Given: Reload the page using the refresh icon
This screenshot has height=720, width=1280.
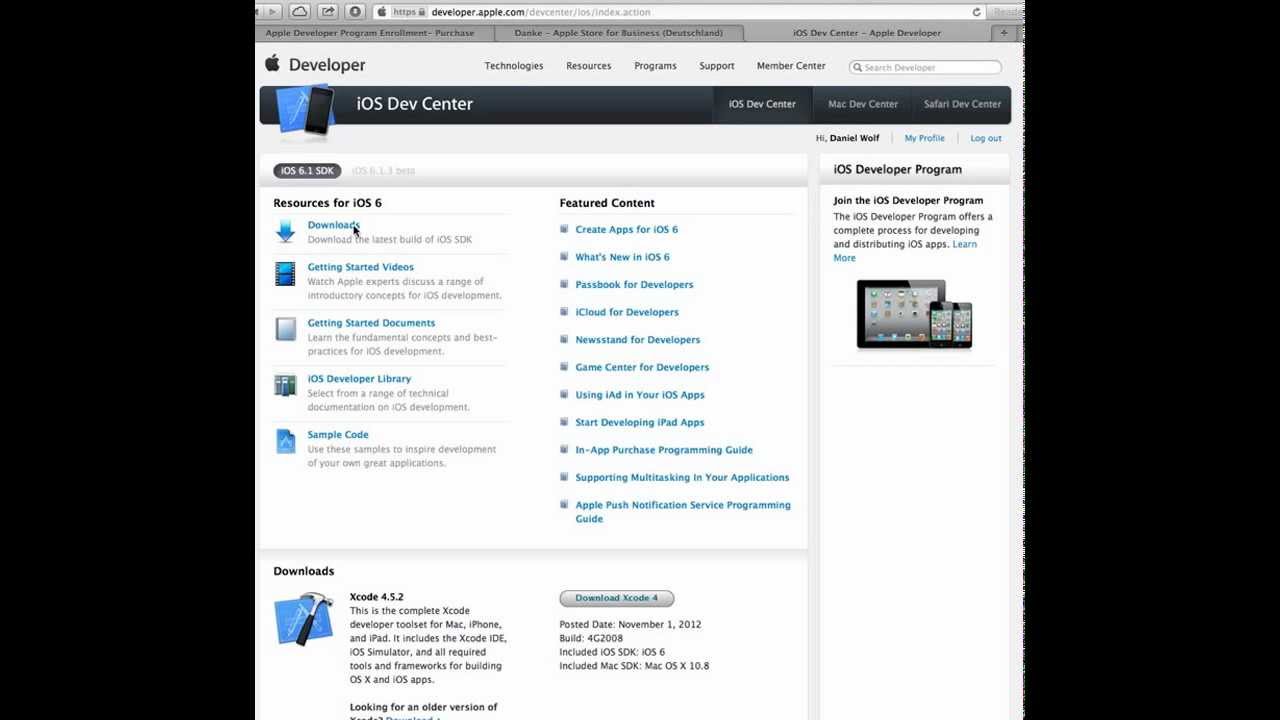Looking at the screenshot, I should click(977, 12).
